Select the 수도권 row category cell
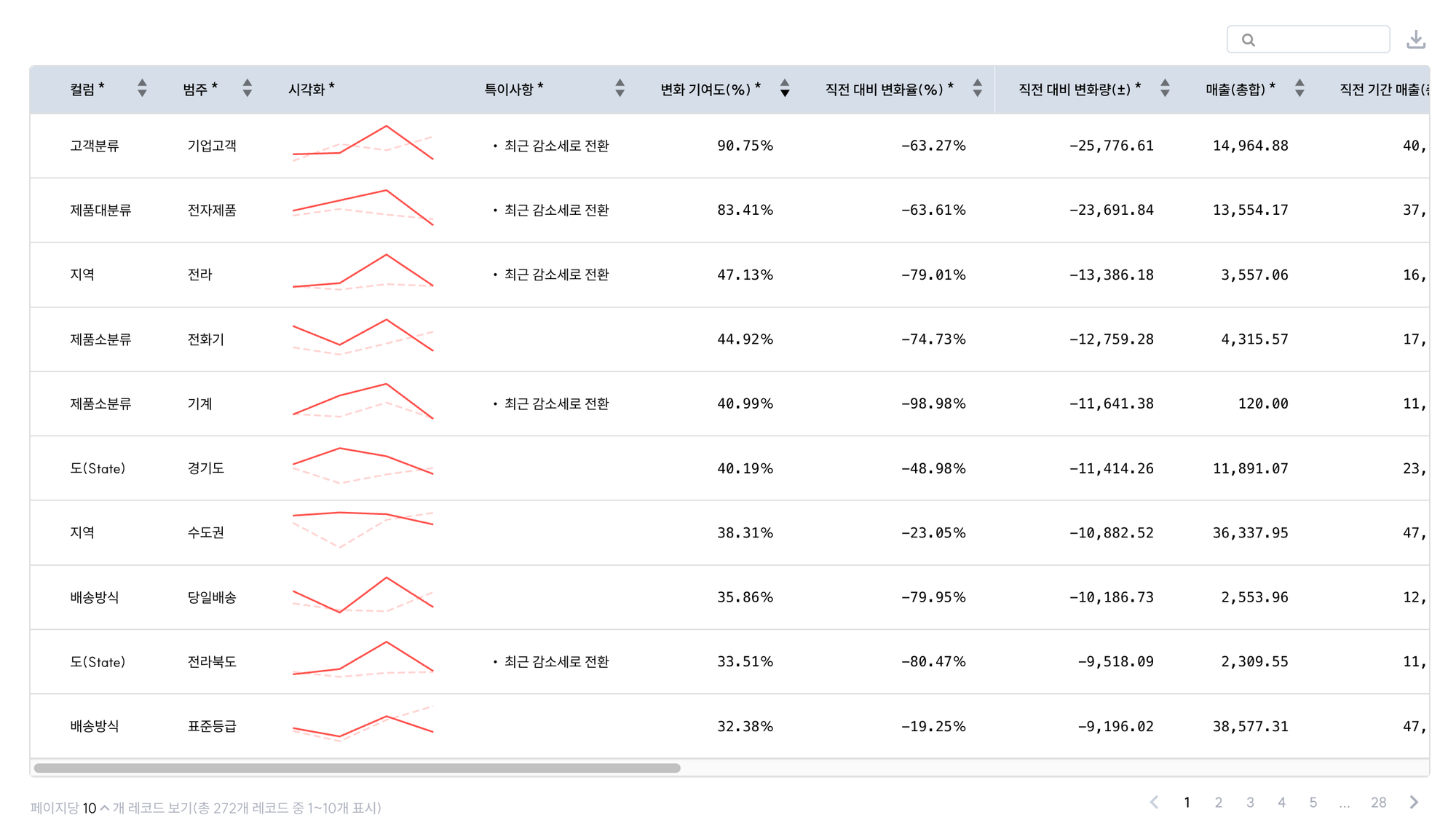Image resolution: width=1456 pixels, height=839 pixels. (x=205, y=532)
